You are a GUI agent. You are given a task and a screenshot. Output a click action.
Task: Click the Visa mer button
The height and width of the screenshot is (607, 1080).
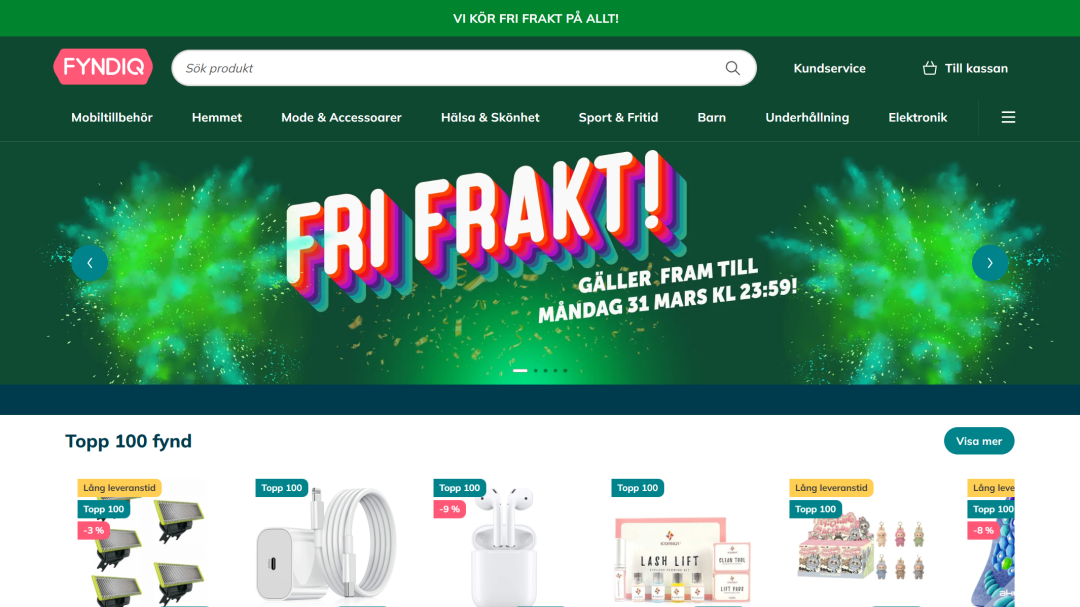point(979,441)
